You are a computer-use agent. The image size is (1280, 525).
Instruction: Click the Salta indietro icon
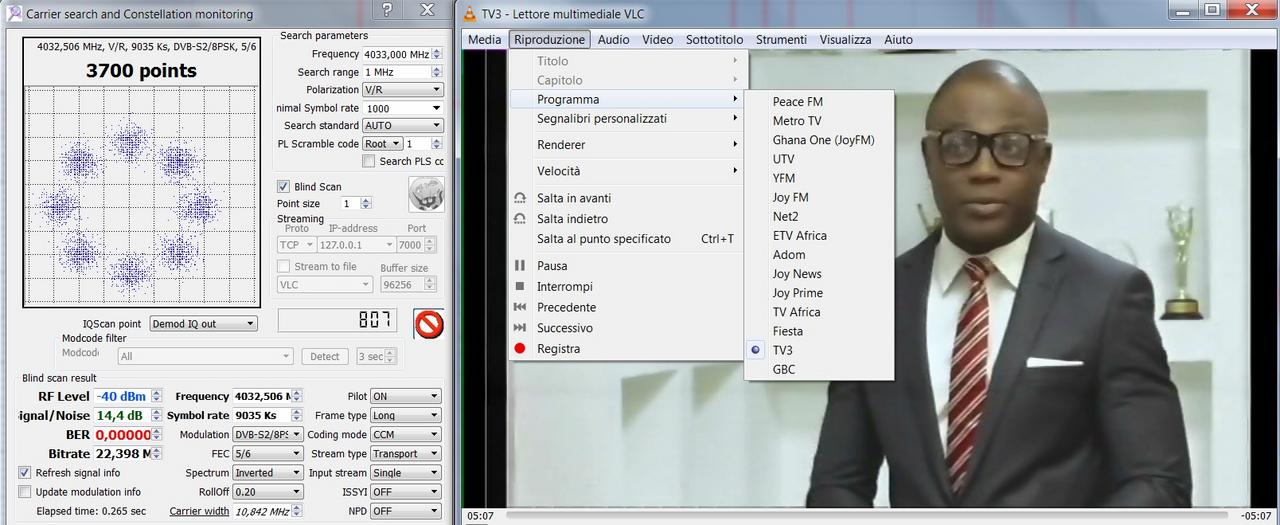[x=519, y=219]
